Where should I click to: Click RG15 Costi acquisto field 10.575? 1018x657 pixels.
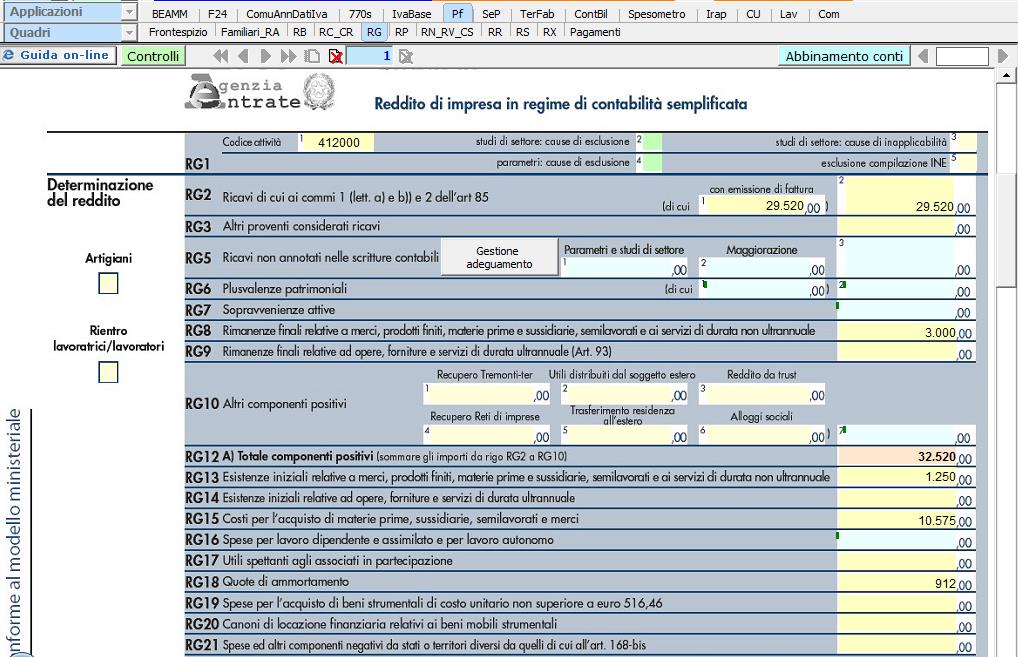tap(904, 519)
